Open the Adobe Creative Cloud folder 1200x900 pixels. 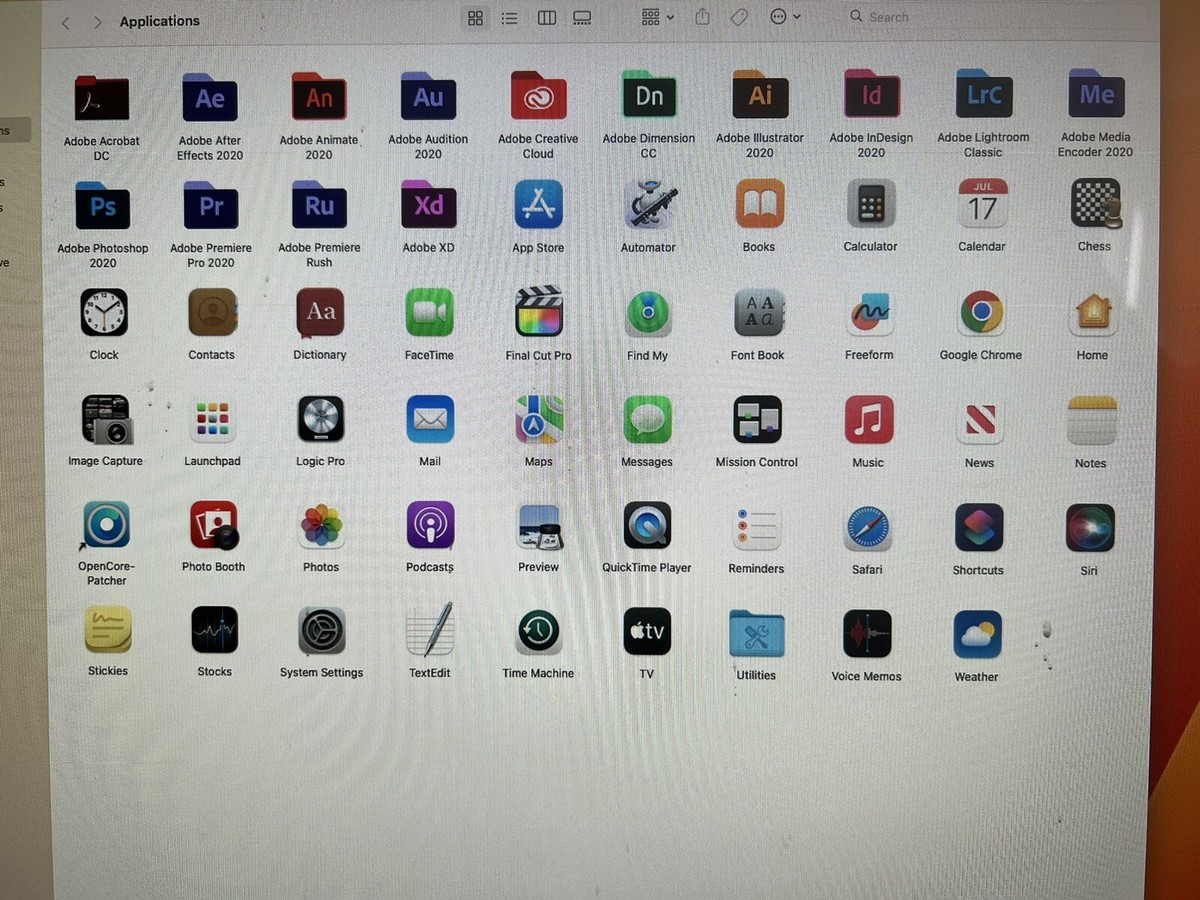coord(538,96)
